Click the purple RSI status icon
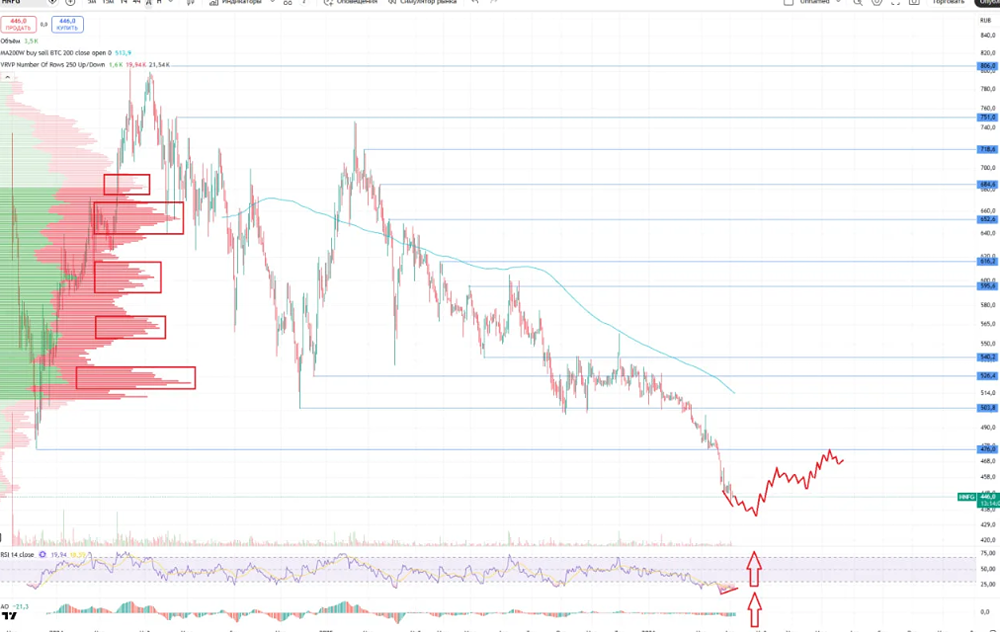 tap(43, 554)
